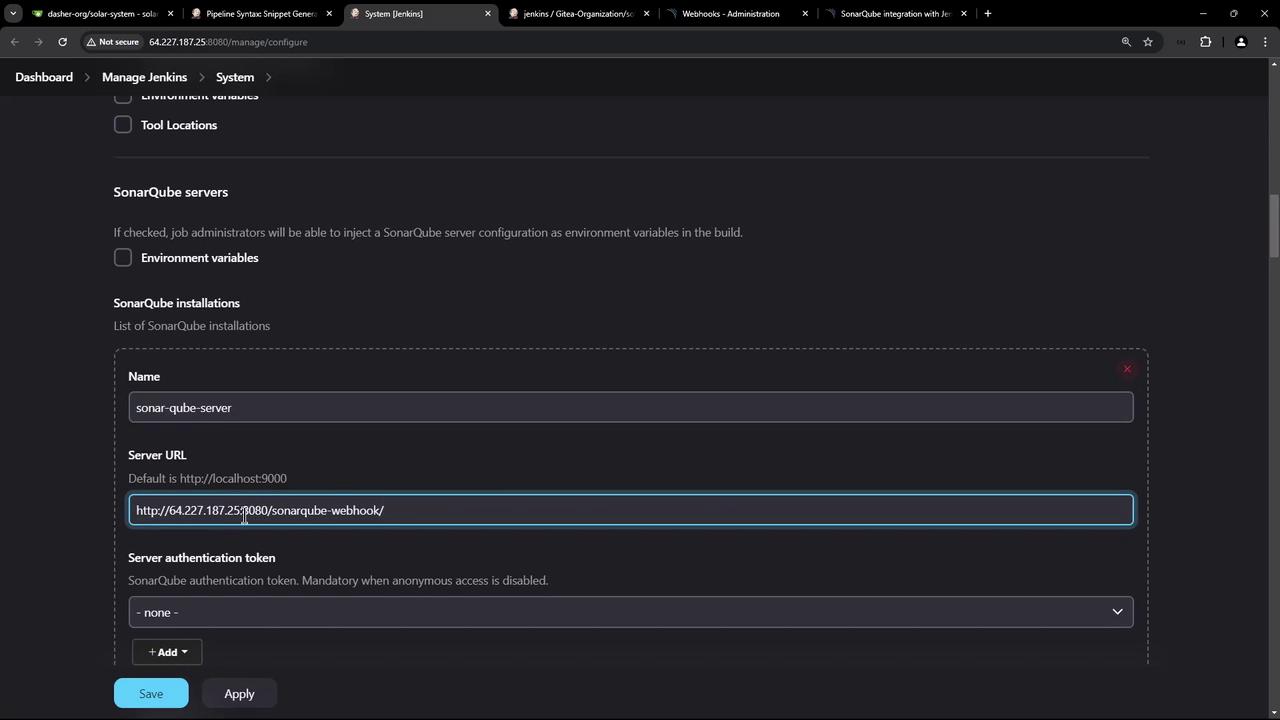
Task: Open a new browser tab
Action: [988, 14]
